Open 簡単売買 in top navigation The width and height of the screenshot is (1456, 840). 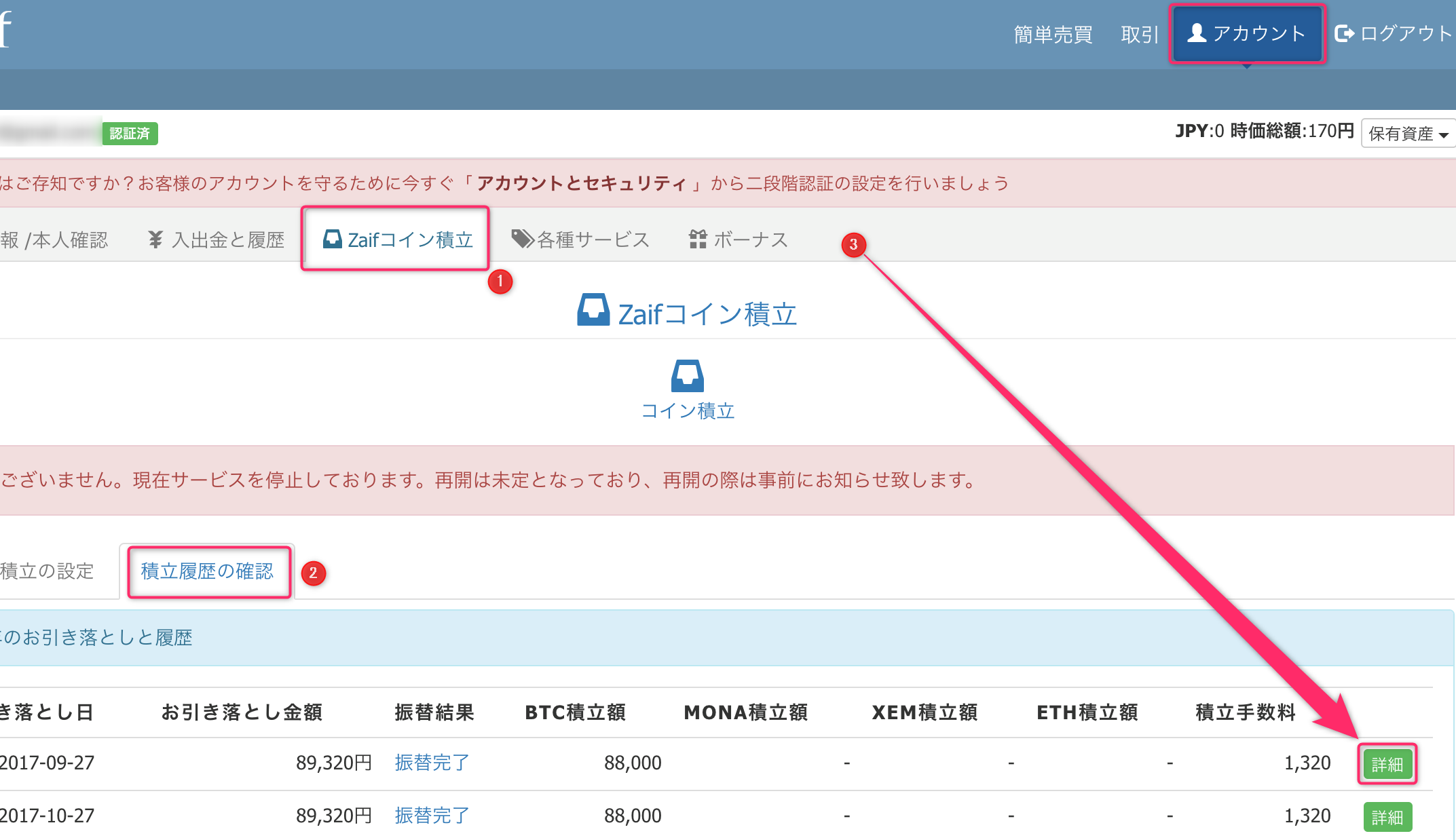click(x=1053, y=35)
